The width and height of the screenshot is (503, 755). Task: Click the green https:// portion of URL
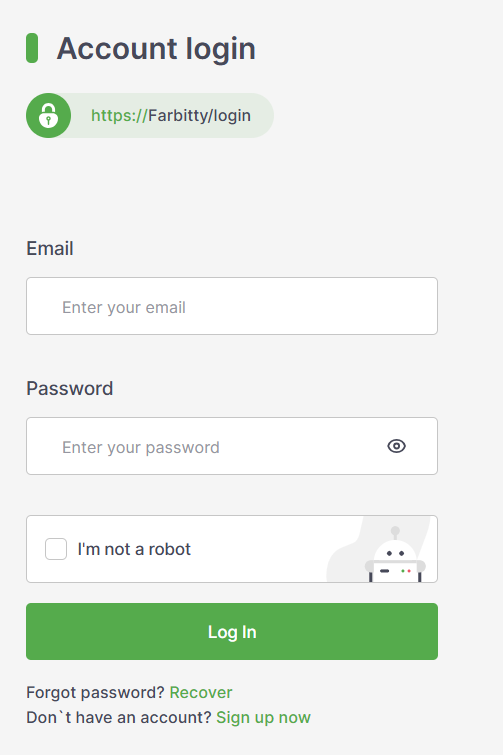click(119, 116)
